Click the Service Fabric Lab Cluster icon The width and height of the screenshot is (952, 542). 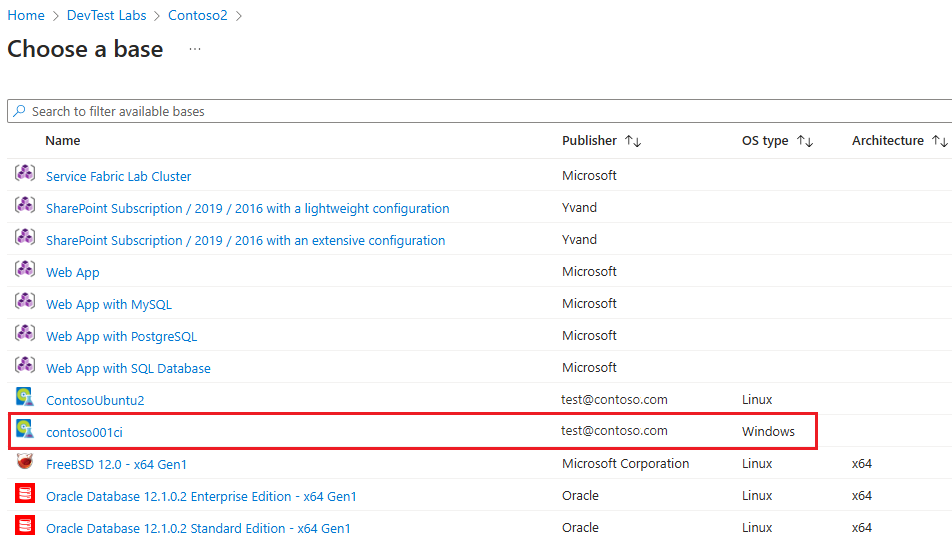(25, 174)
